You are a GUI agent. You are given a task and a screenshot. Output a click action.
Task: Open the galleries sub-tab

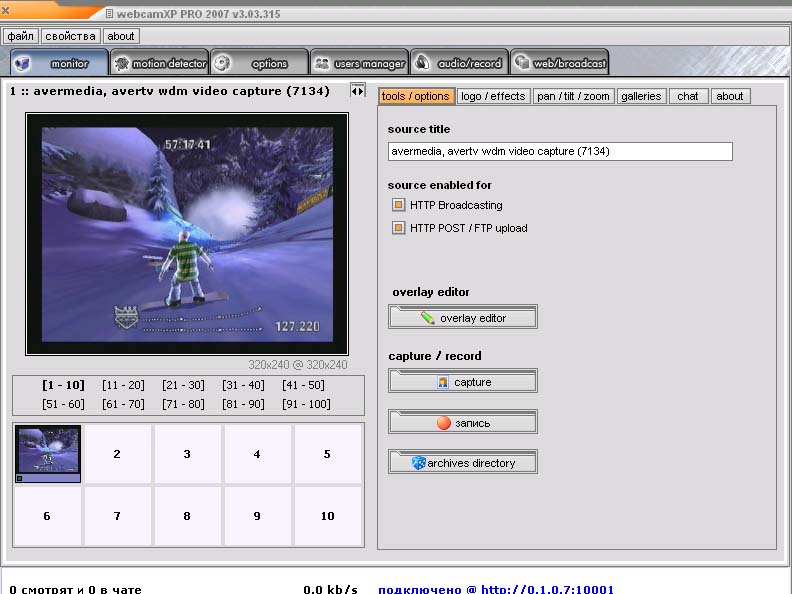click(x=641, y=96)
